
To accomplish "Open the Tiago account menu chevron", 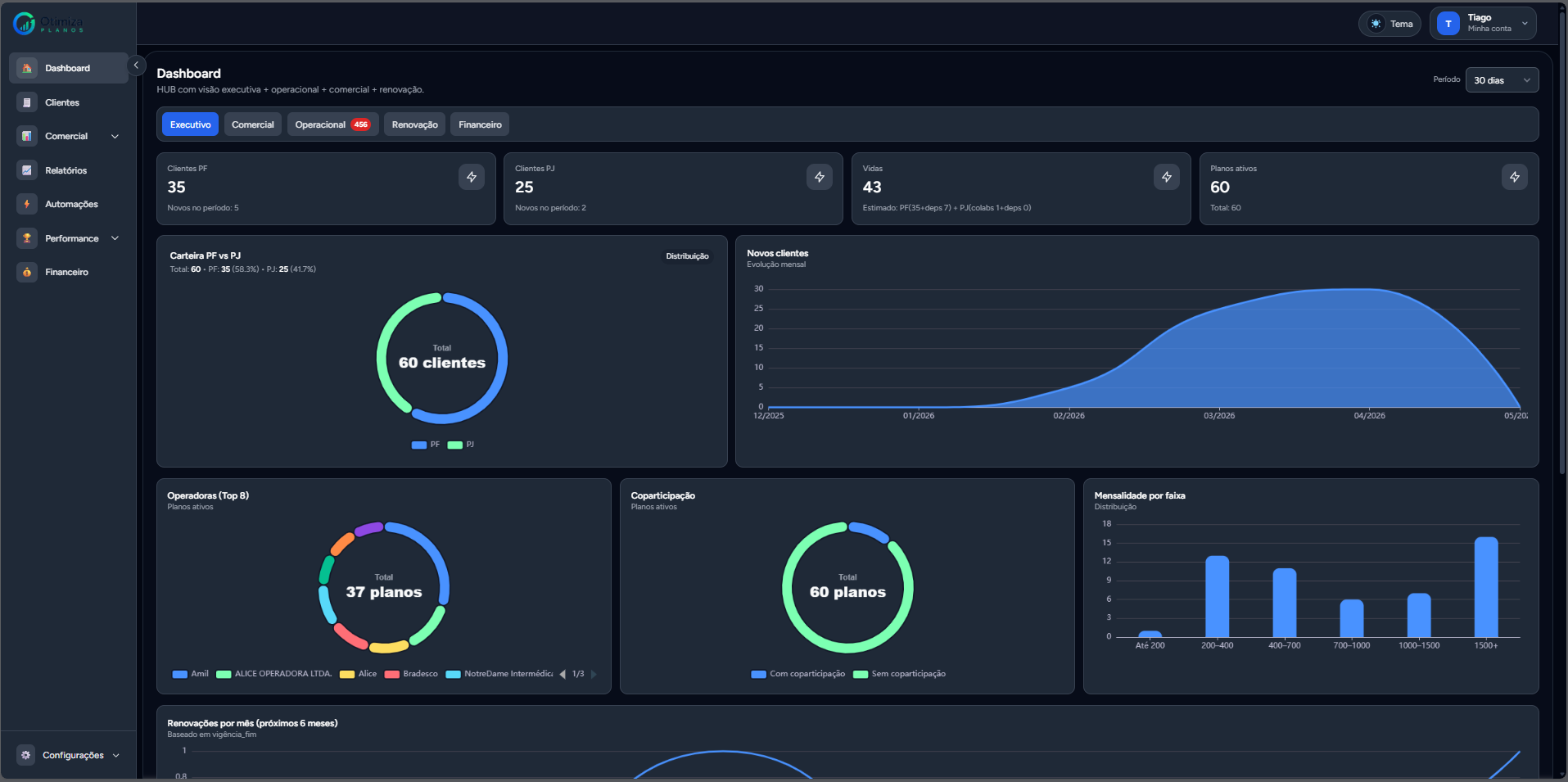I will 1525,24.
